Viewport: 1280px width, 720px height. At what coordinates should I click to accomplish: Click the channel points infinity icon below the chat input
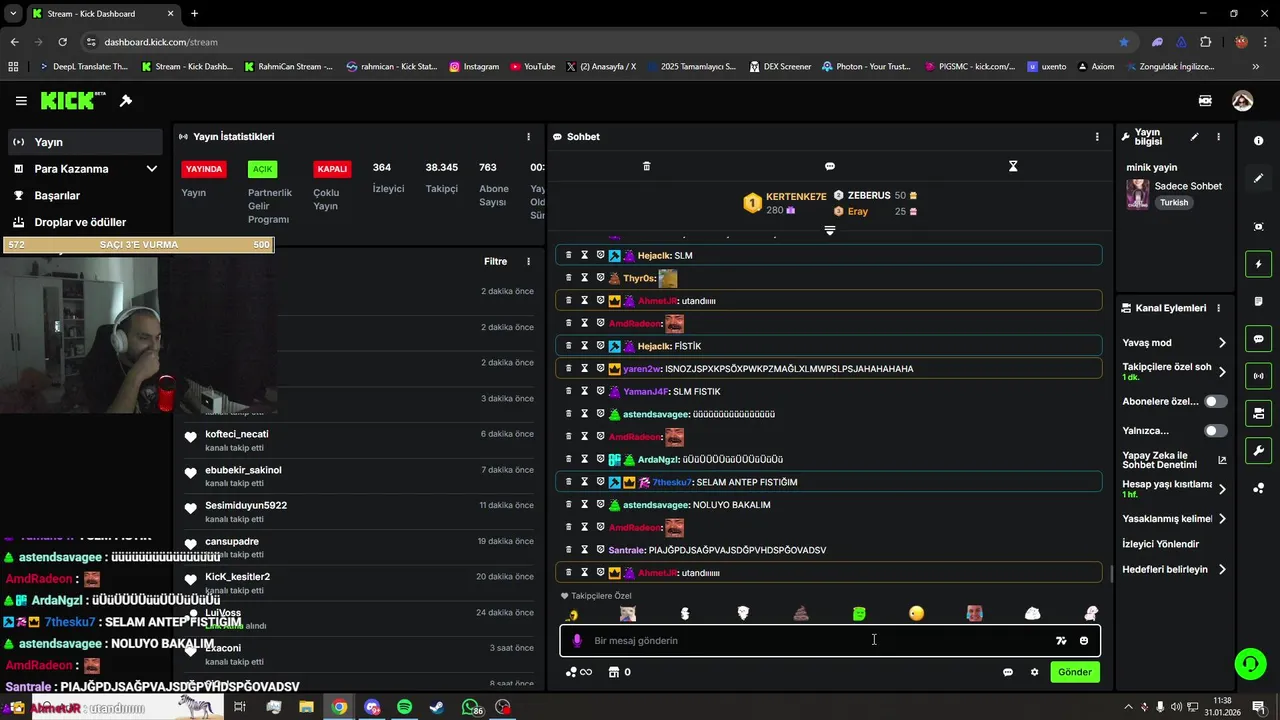click(579, 672)
